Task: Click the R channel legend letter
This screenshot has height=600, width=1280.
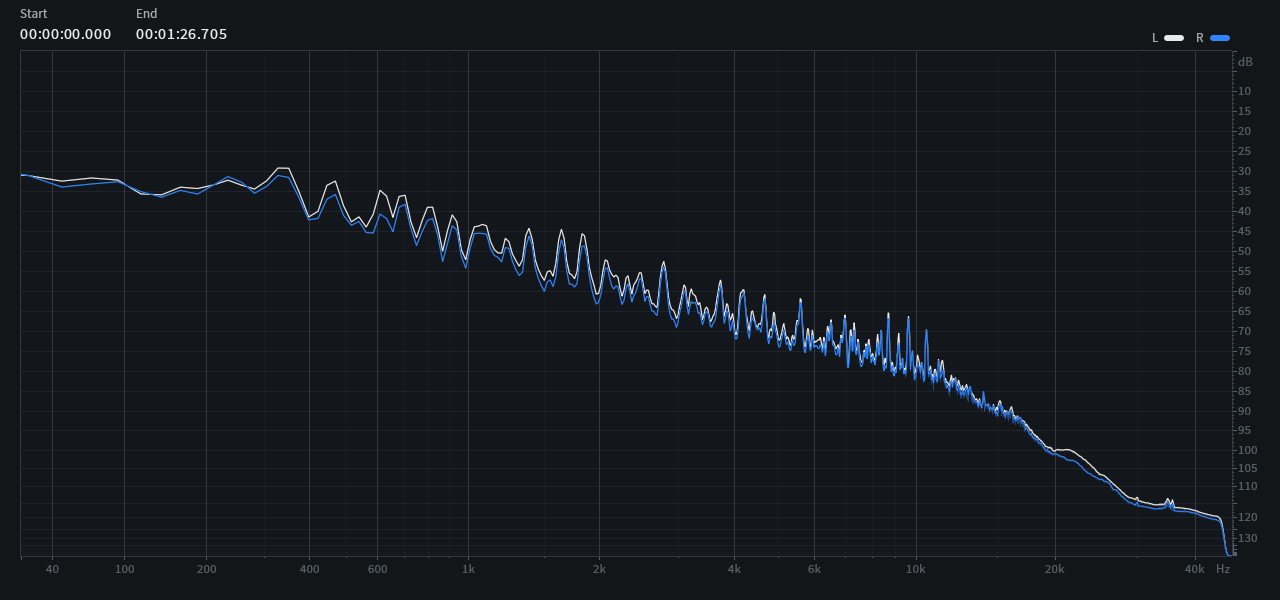Action: [x=1200, y=38]
